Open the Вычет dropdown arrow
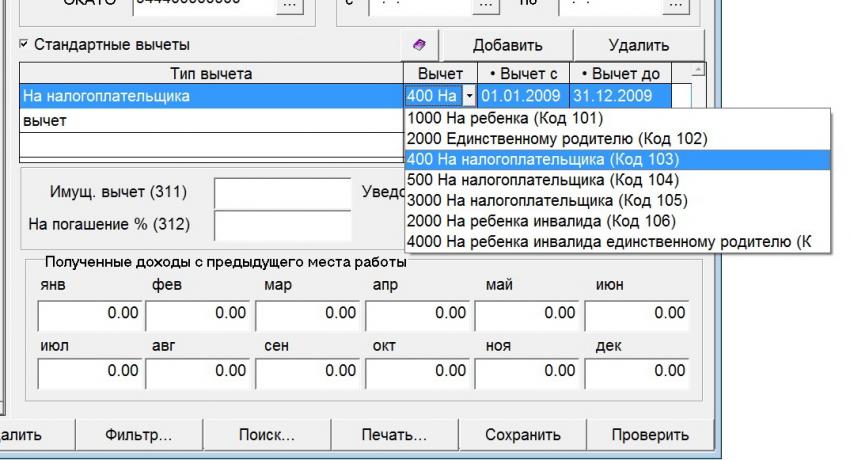 (x=470, y=96)
